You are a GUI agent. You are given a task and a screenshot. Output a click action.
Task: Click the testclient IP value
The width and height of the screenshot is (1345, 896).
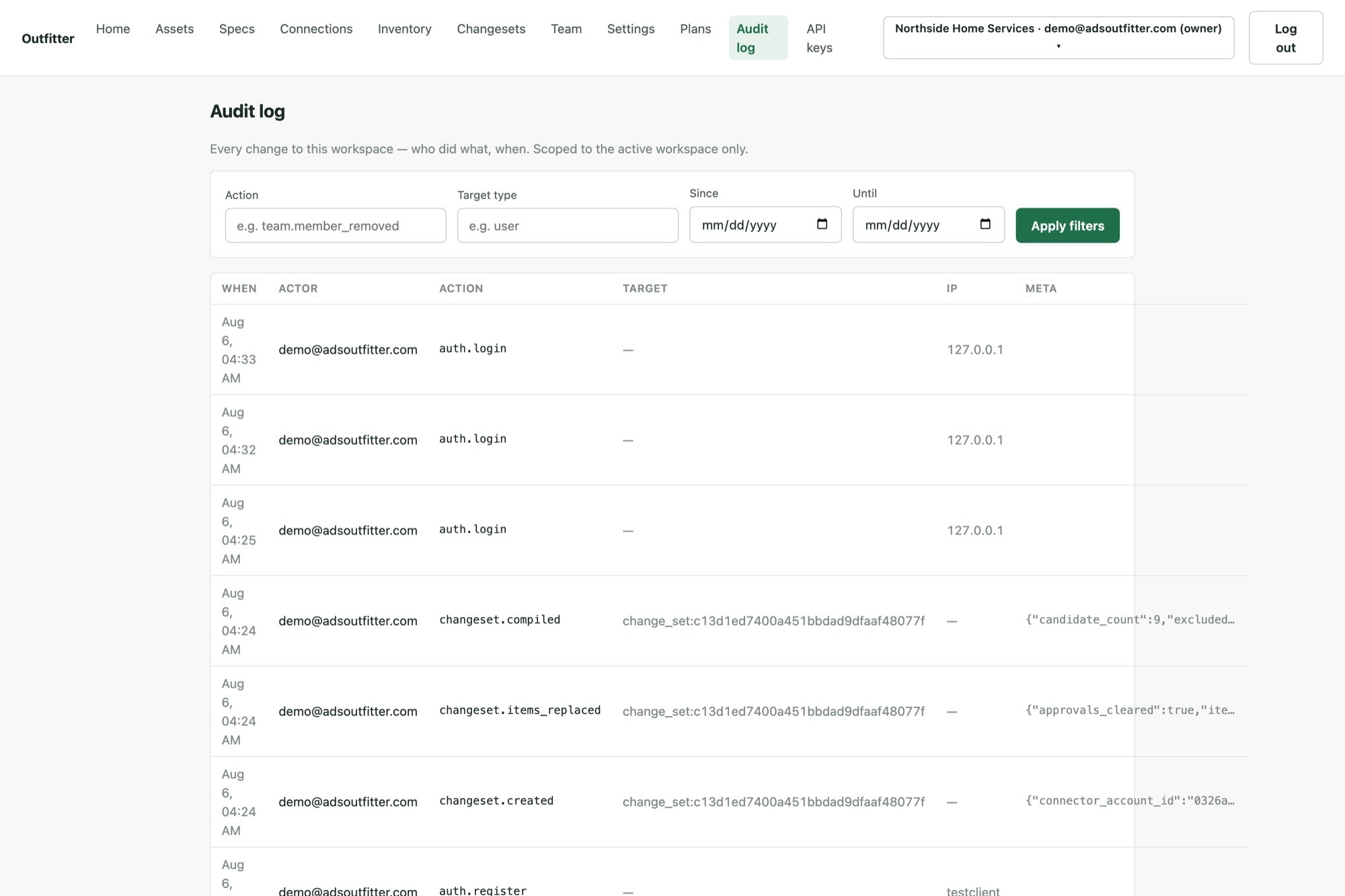973,891
